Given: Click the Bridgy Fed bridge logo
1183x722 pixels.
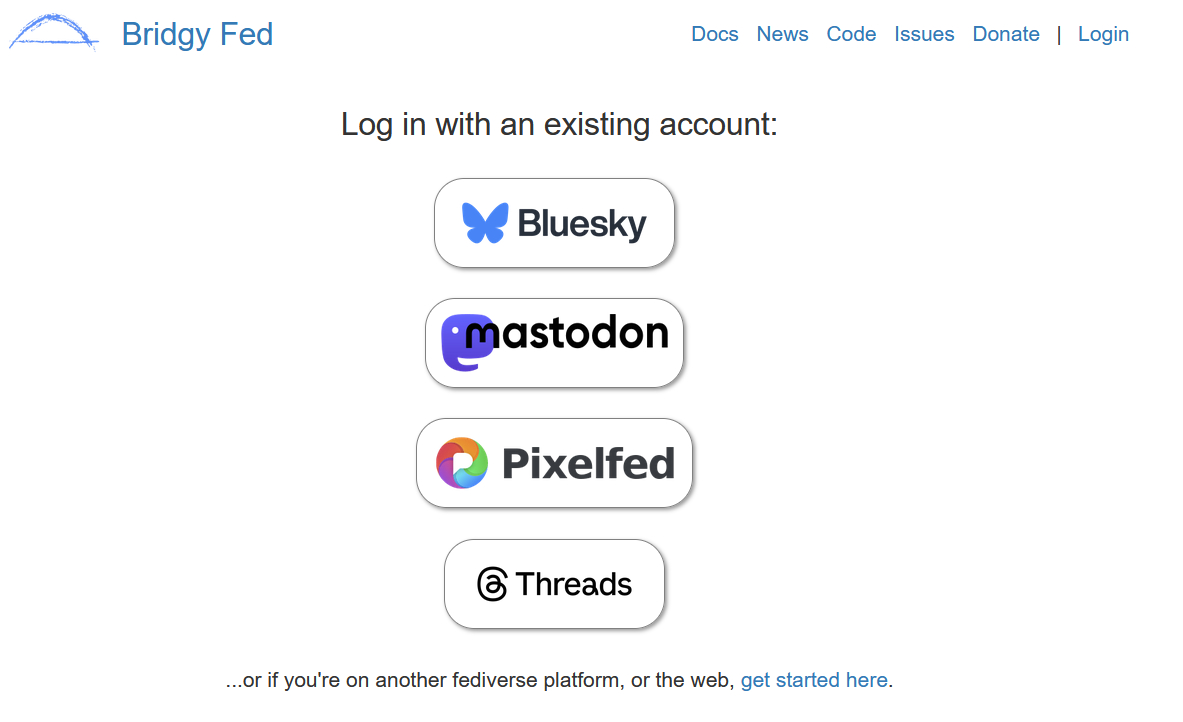Looking at the screenshot, I should coord(54,33).
